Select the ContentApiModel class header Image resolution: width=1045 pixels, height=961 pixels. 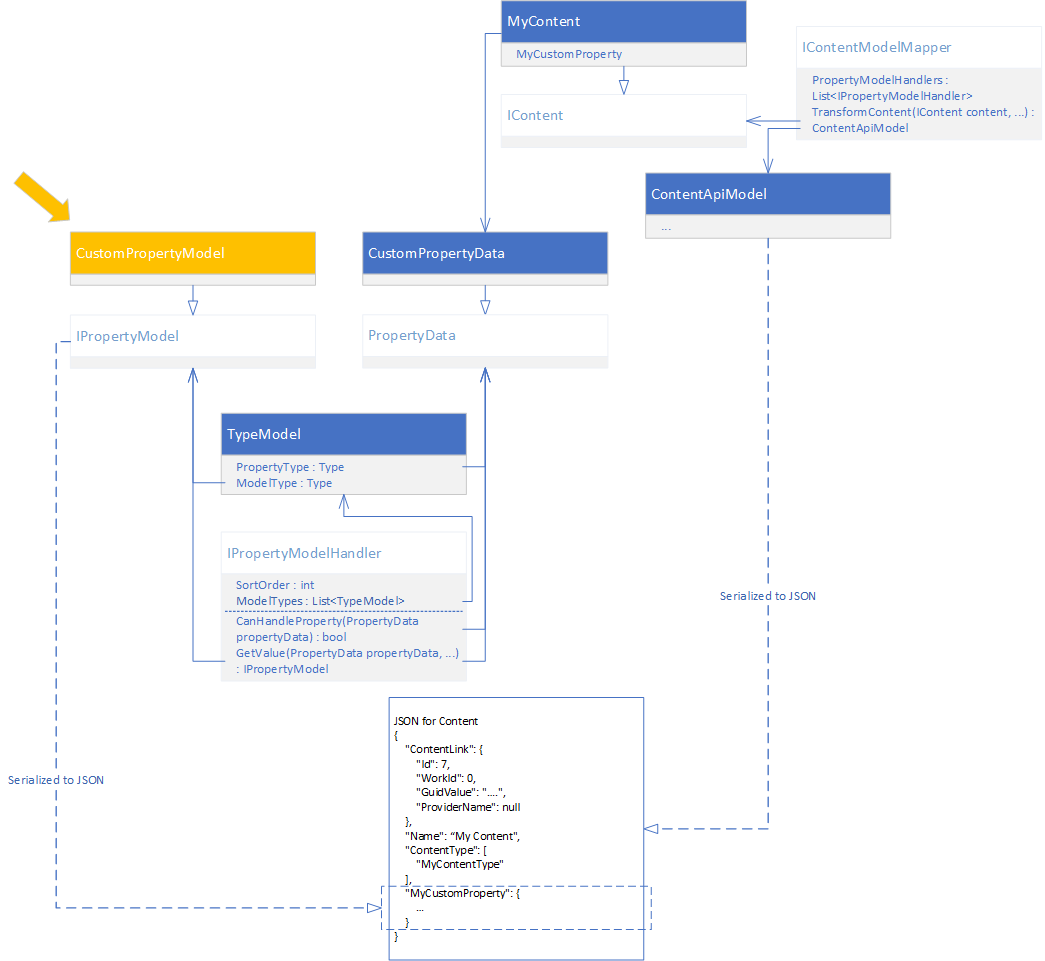click(767, 194)
